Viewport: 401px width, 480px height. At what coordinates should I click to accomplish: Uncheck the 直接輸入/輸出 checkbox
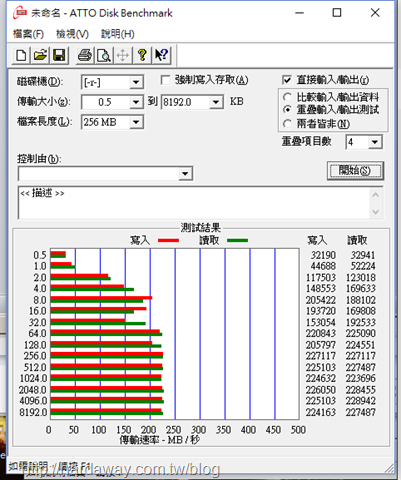pyautogui.click(x=287, y=80)
